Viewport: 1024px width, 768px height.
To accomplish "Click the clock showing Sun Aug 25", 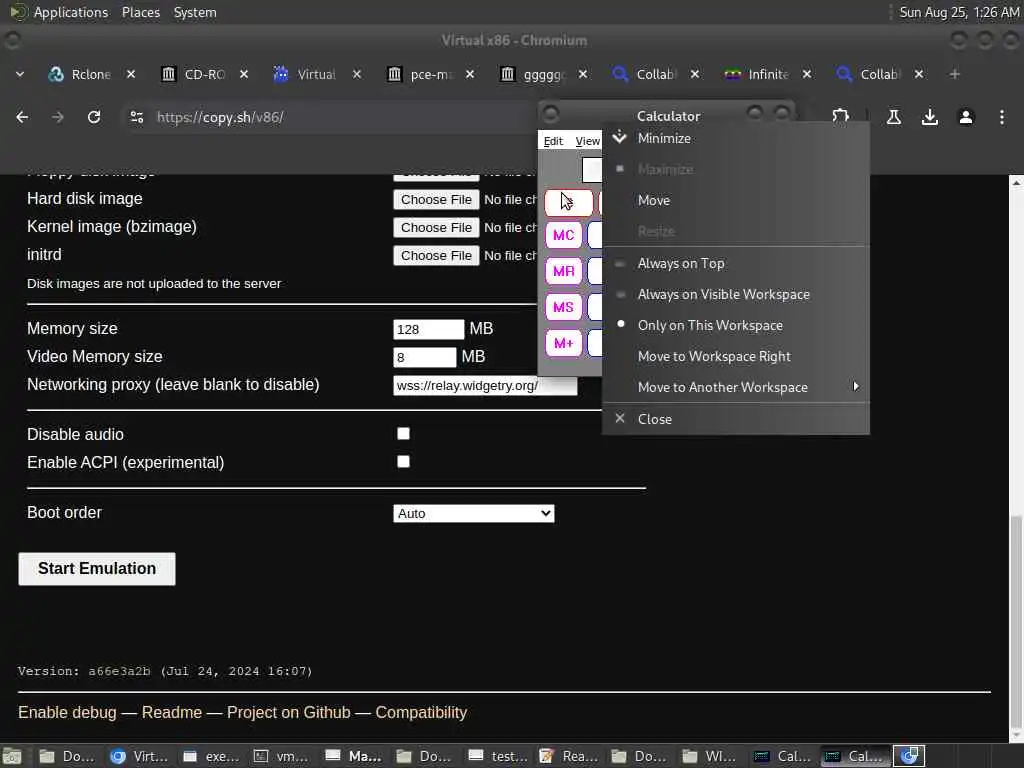I will (959, 12).
